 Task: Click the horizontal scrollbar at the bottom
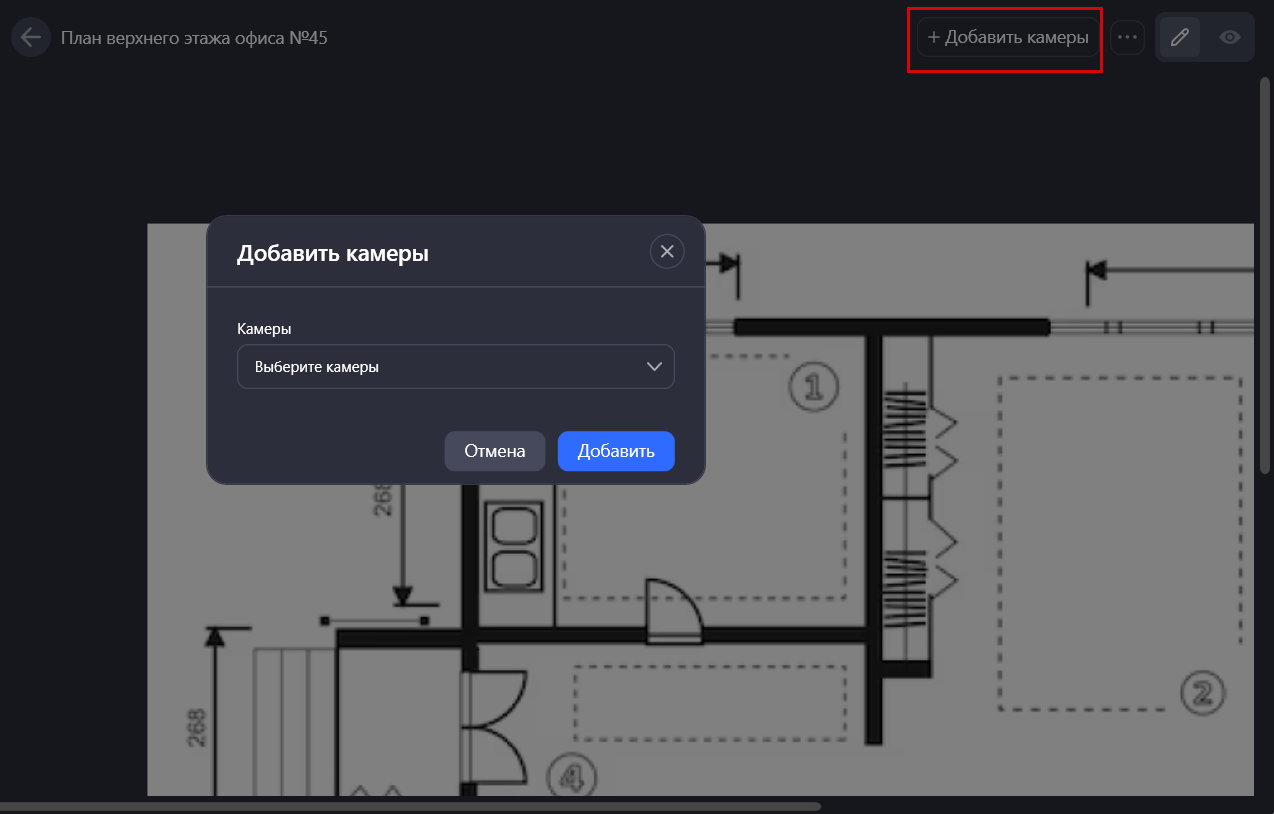410,806
